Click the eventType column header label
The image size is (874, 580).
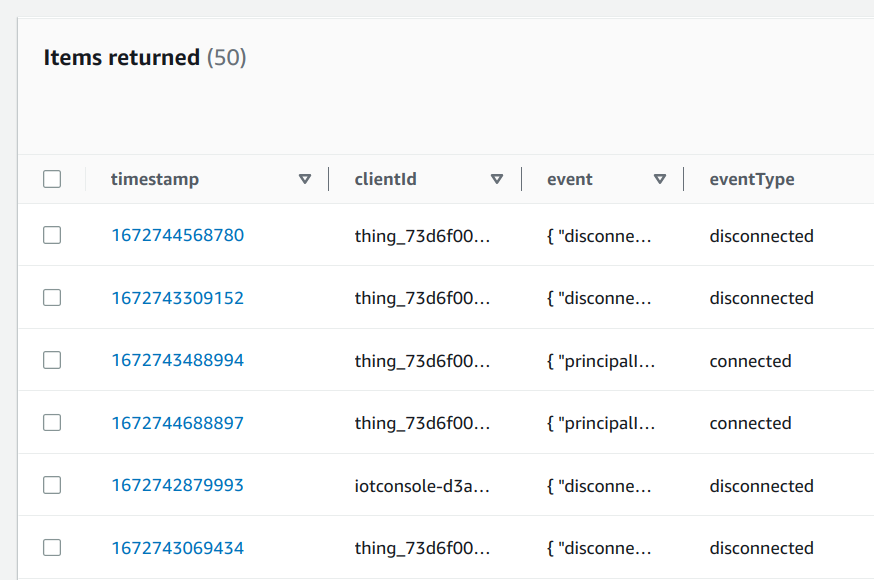pyautogui.click(x=752, y=180)
